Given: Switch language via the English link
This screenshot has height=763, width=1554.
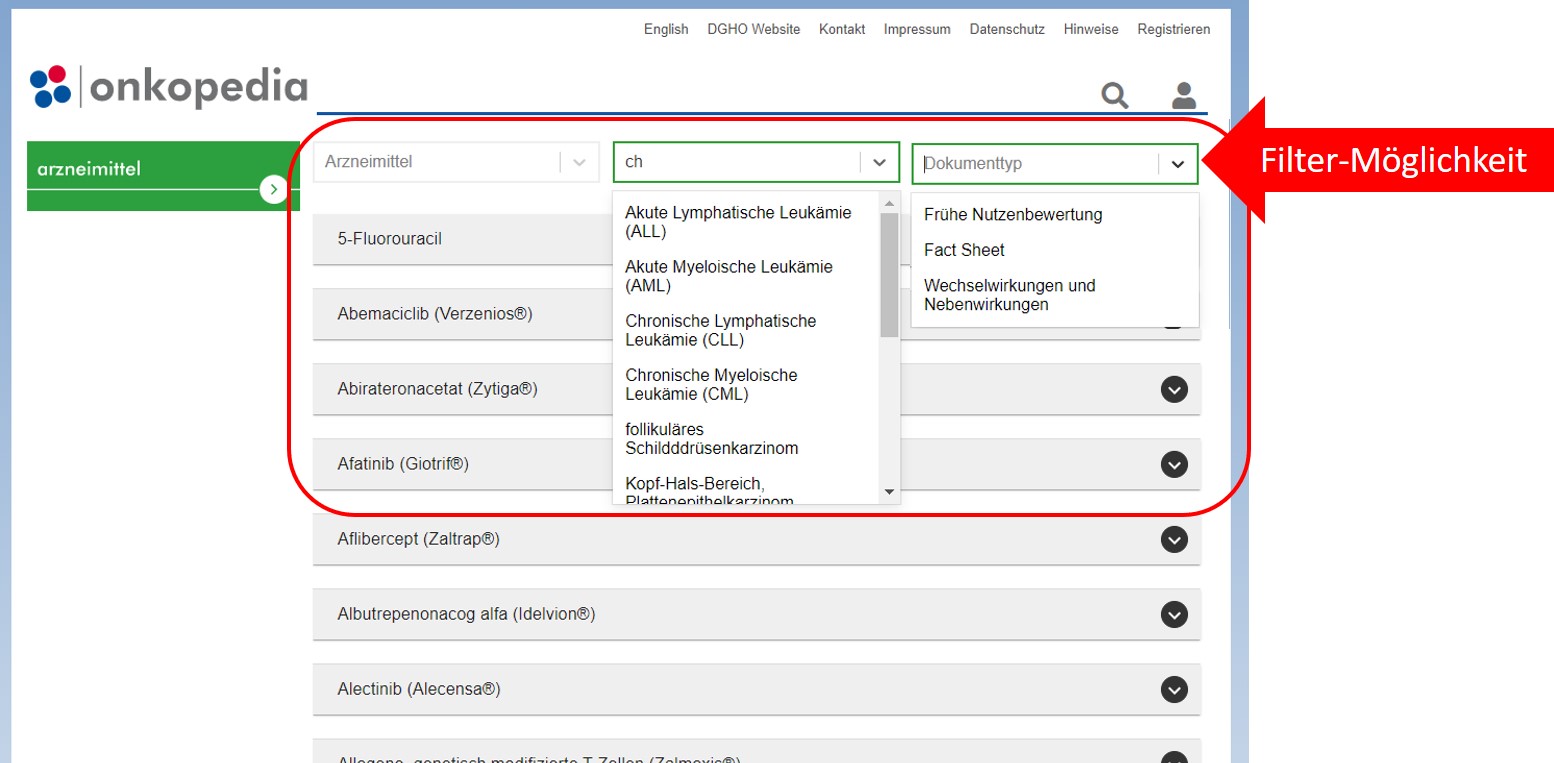Looking at the screenshot, I should click(x=666, y=29).
